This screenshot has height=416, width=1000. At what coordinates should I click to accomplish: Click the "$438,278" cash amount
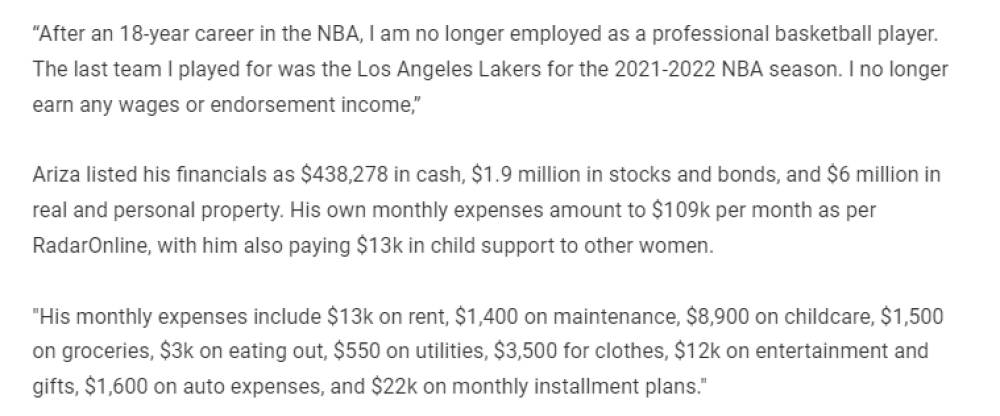click(x=344, y=175)
